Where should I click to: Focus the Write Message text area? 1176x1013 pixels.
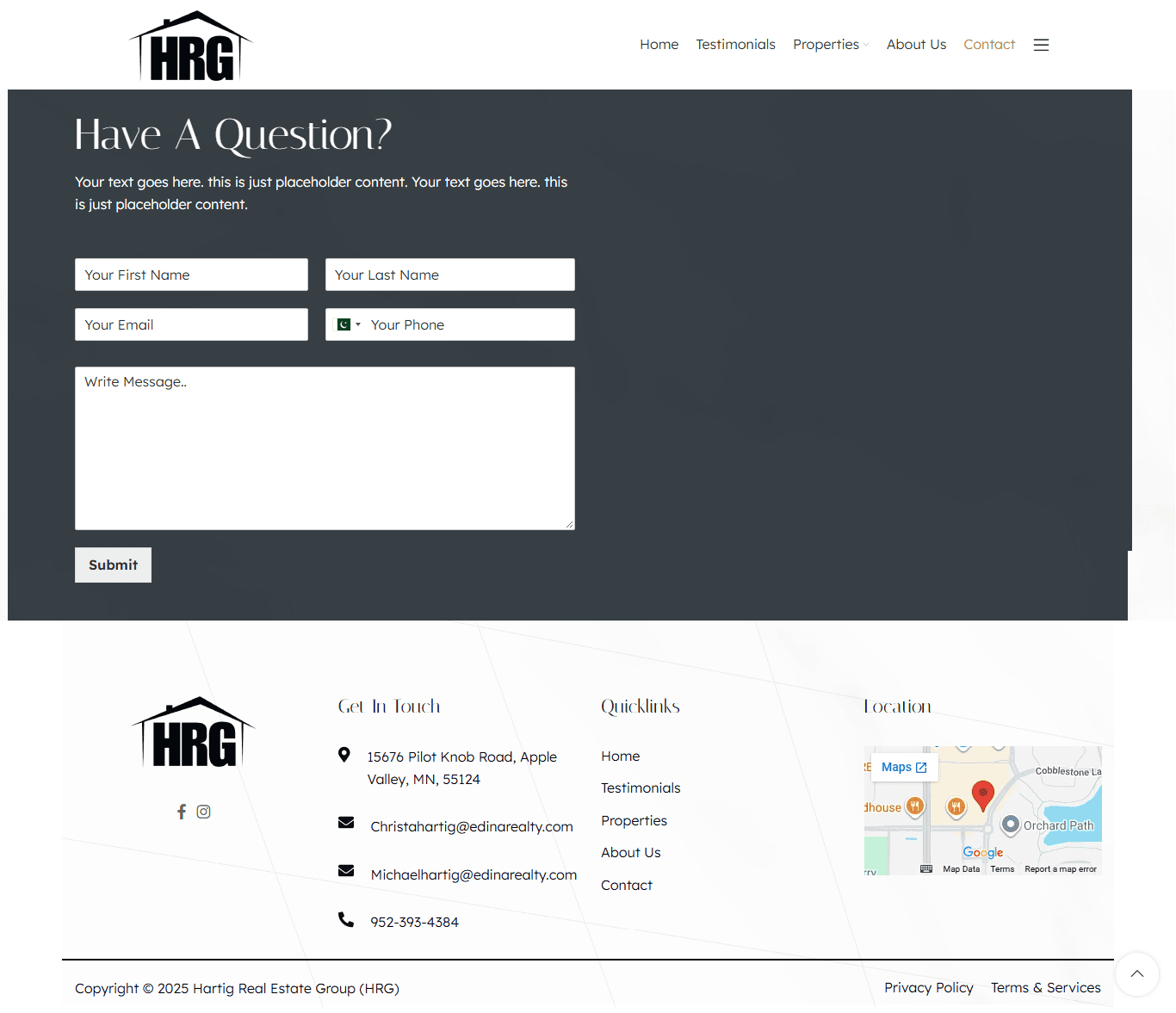[x=325, y=448]
